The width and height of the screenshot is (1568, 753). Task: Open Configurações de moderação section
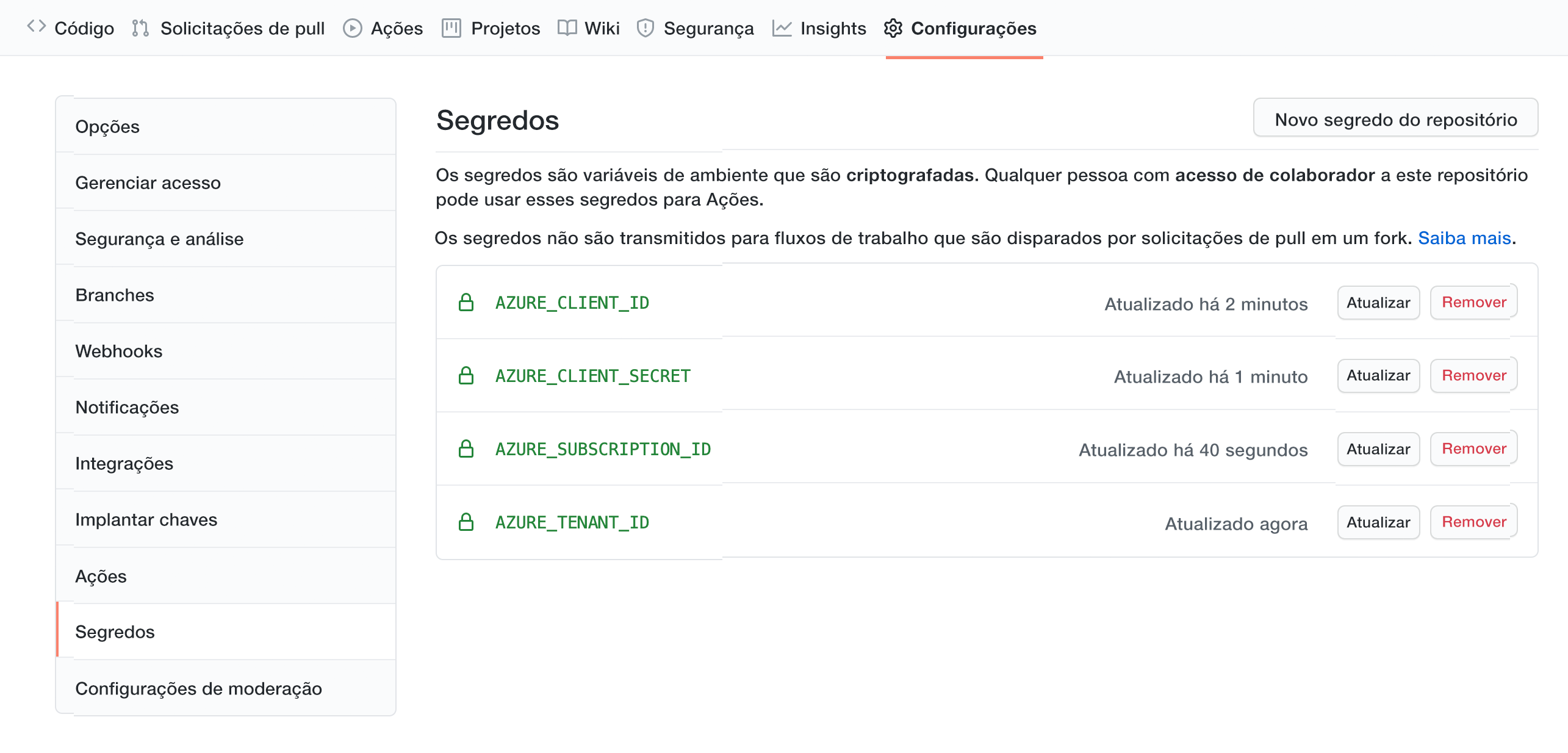point(200,688)
